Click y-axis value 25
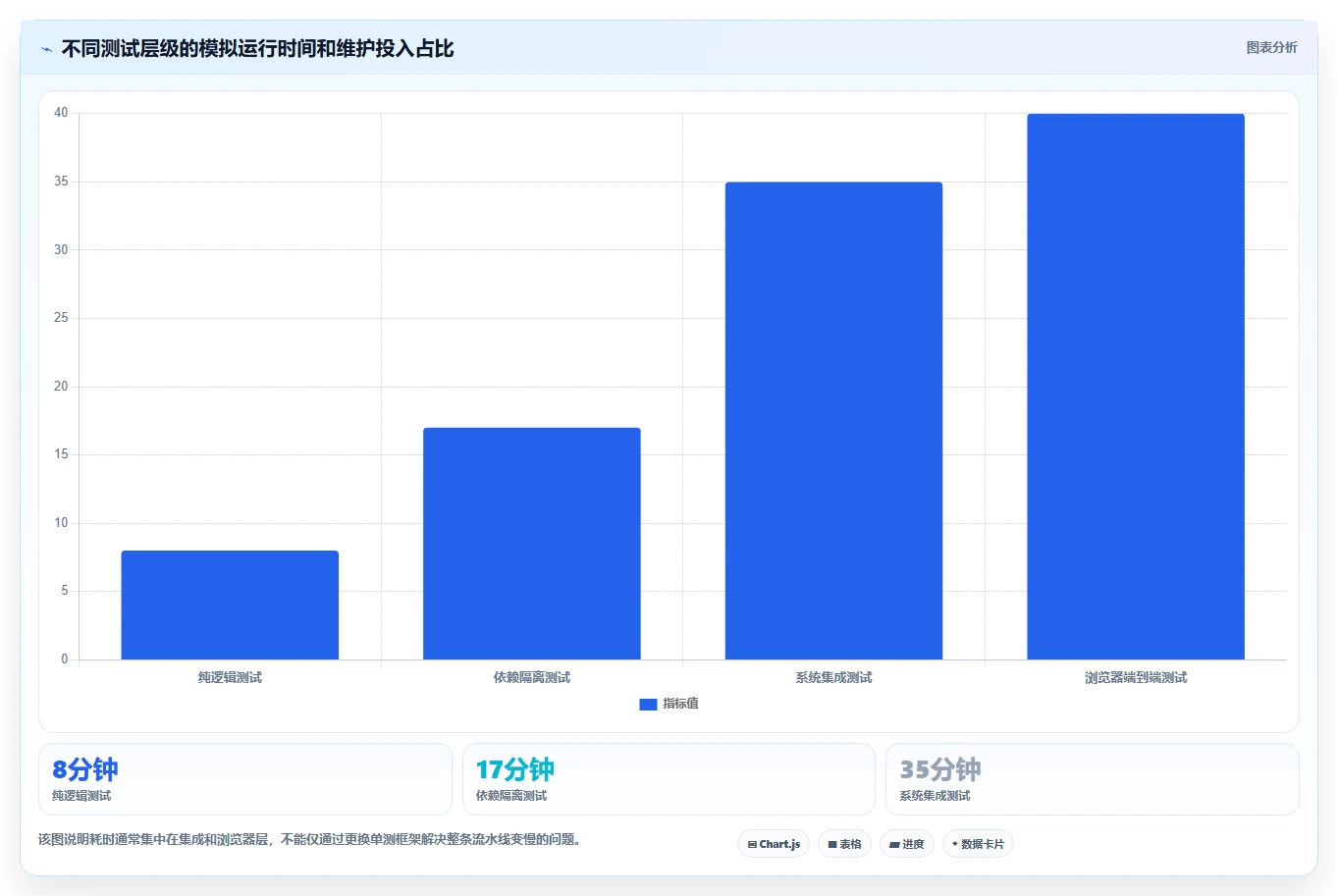The height and width of the screenshot is (896, 1338). [61, 318]
